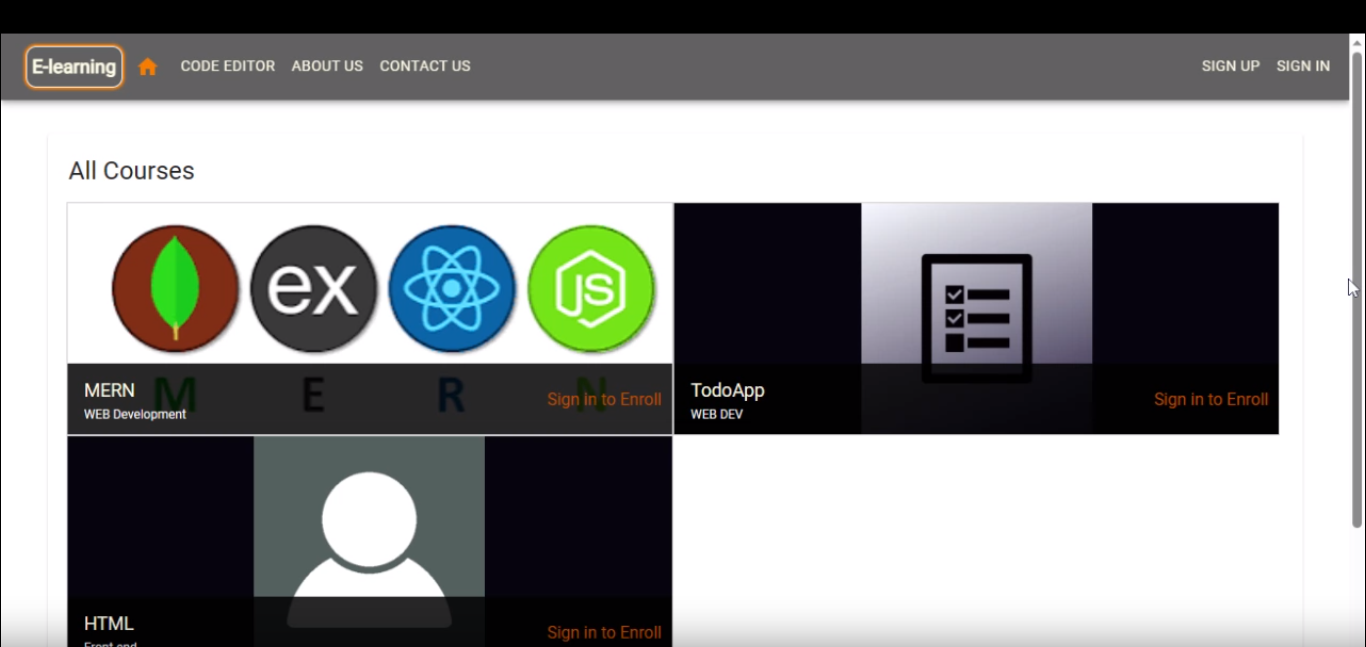Click the HTML course user avatar icon
Screen dimensions: 1366x647
tap(369, 540)
